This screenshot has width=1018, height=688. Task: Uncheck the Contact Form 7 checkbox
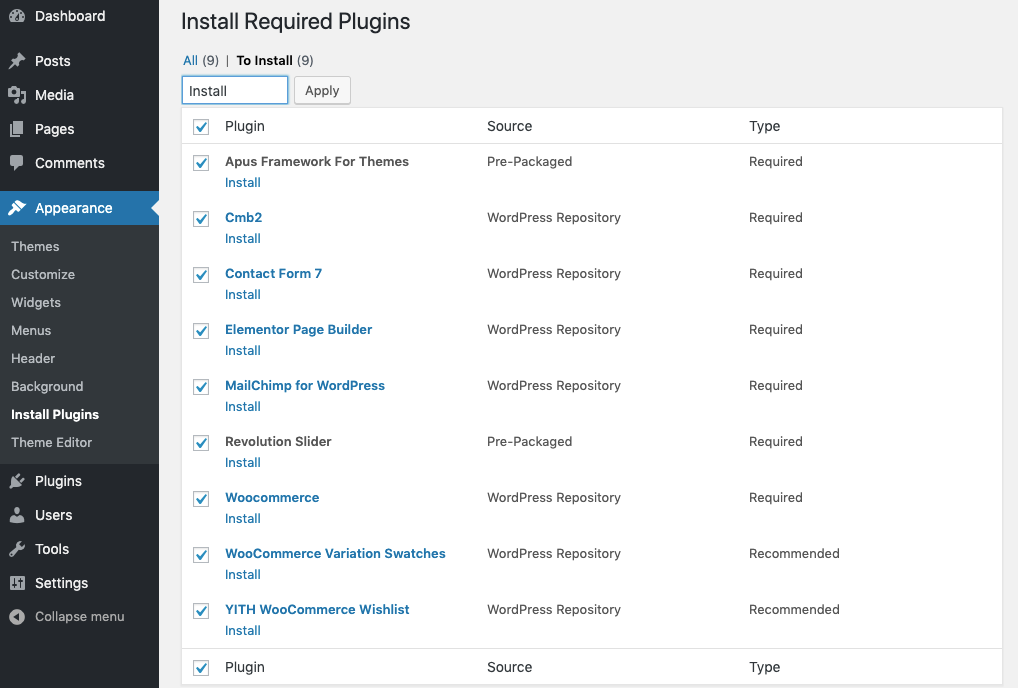[201, 275]
